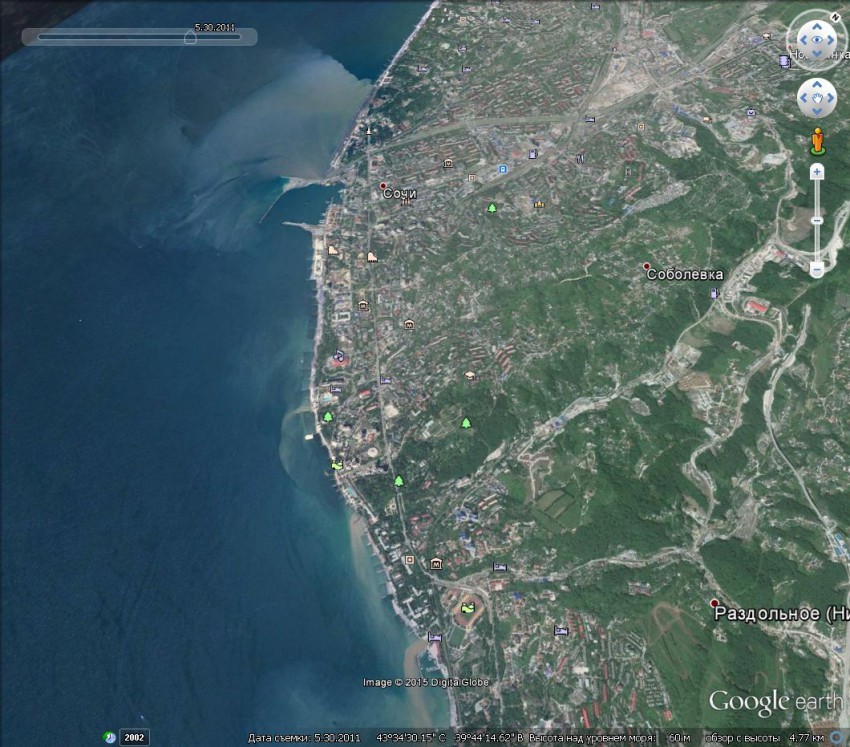The image size is (850, 747).
Task: Click the historical imagery clock icon
Action: tap(110, 738)
